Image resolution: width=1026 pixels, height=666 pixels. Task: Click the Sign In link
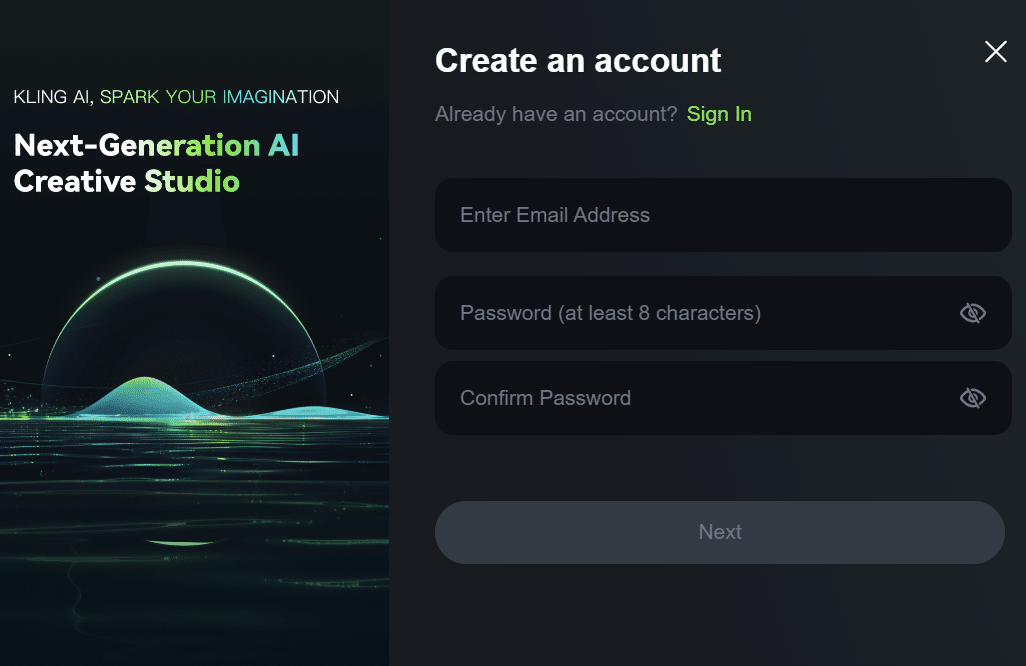(x=719, y=114)
